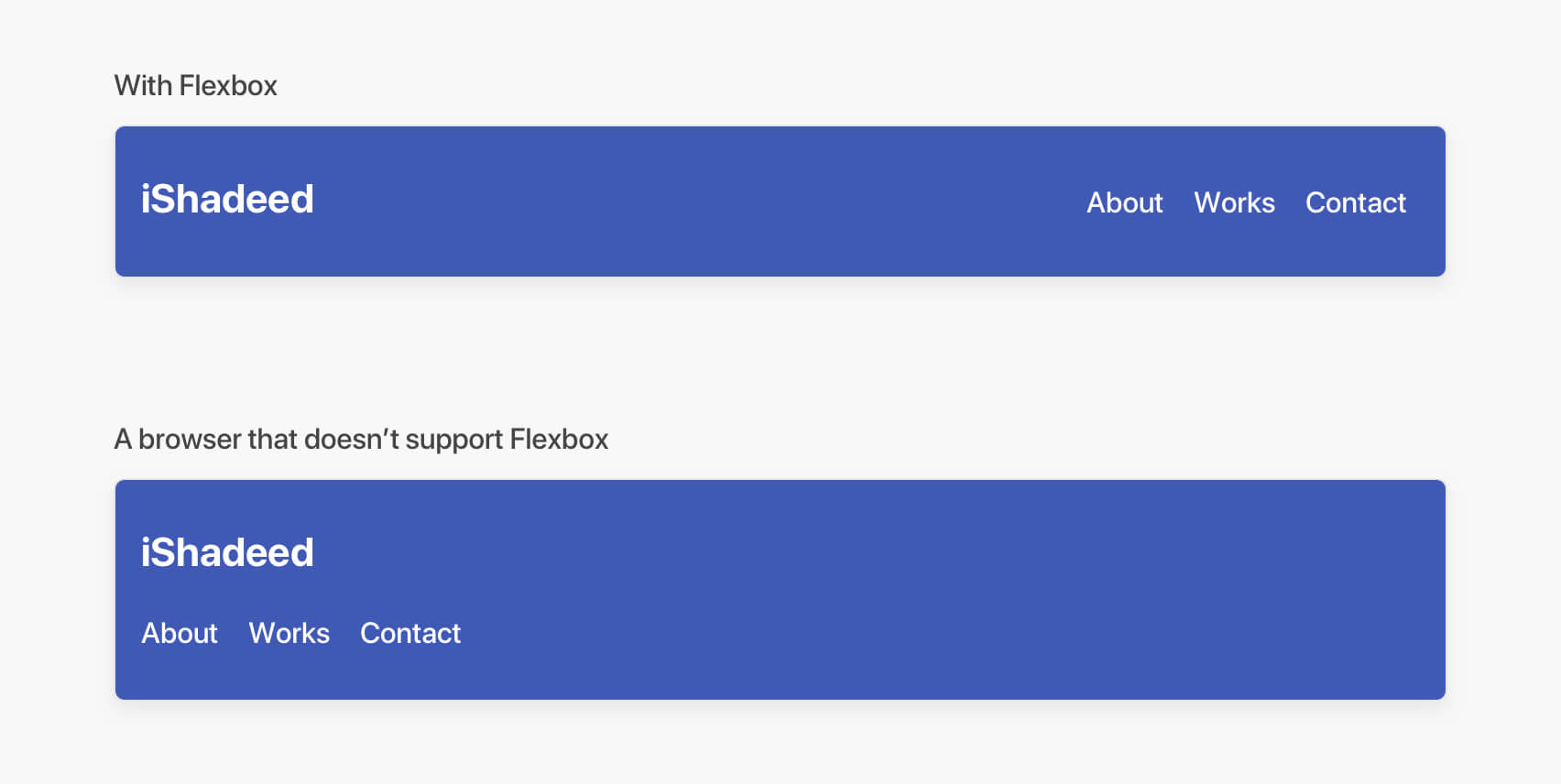
Task: Click the word 'With' in the first heading
Action: (143, 86)
